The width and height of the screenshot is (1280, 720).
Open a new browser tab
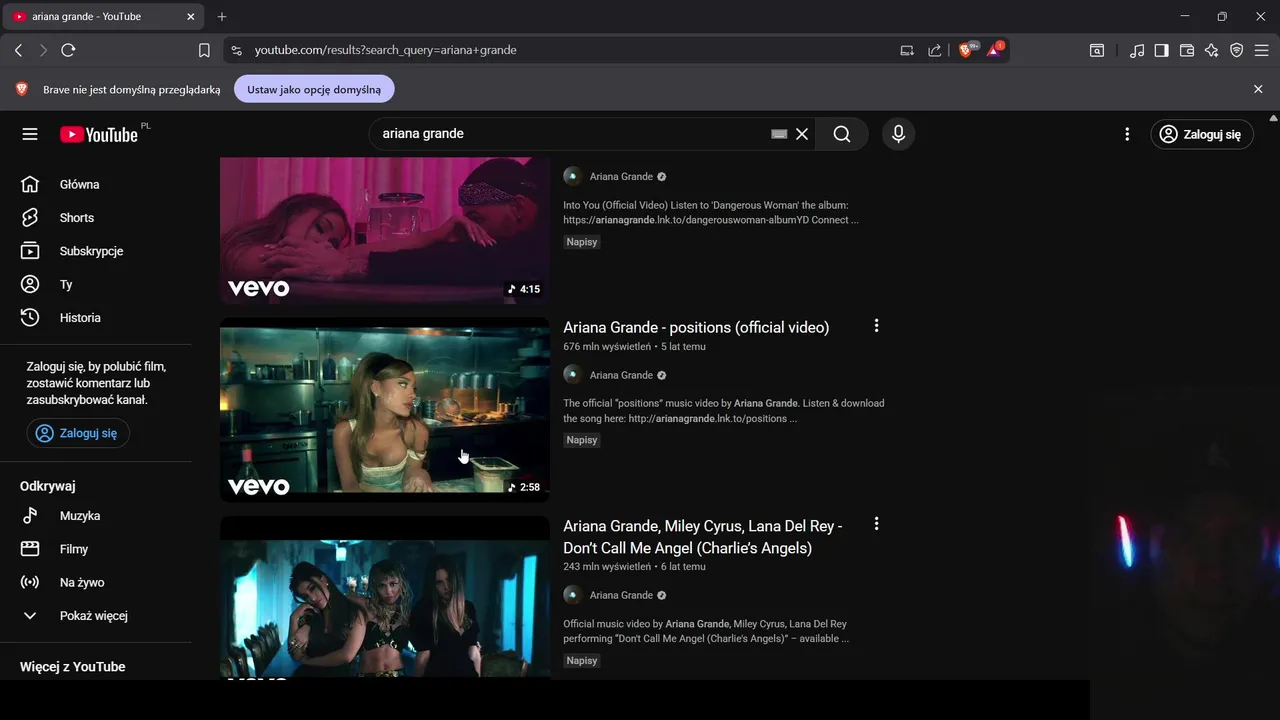click(x=222, y=17)
